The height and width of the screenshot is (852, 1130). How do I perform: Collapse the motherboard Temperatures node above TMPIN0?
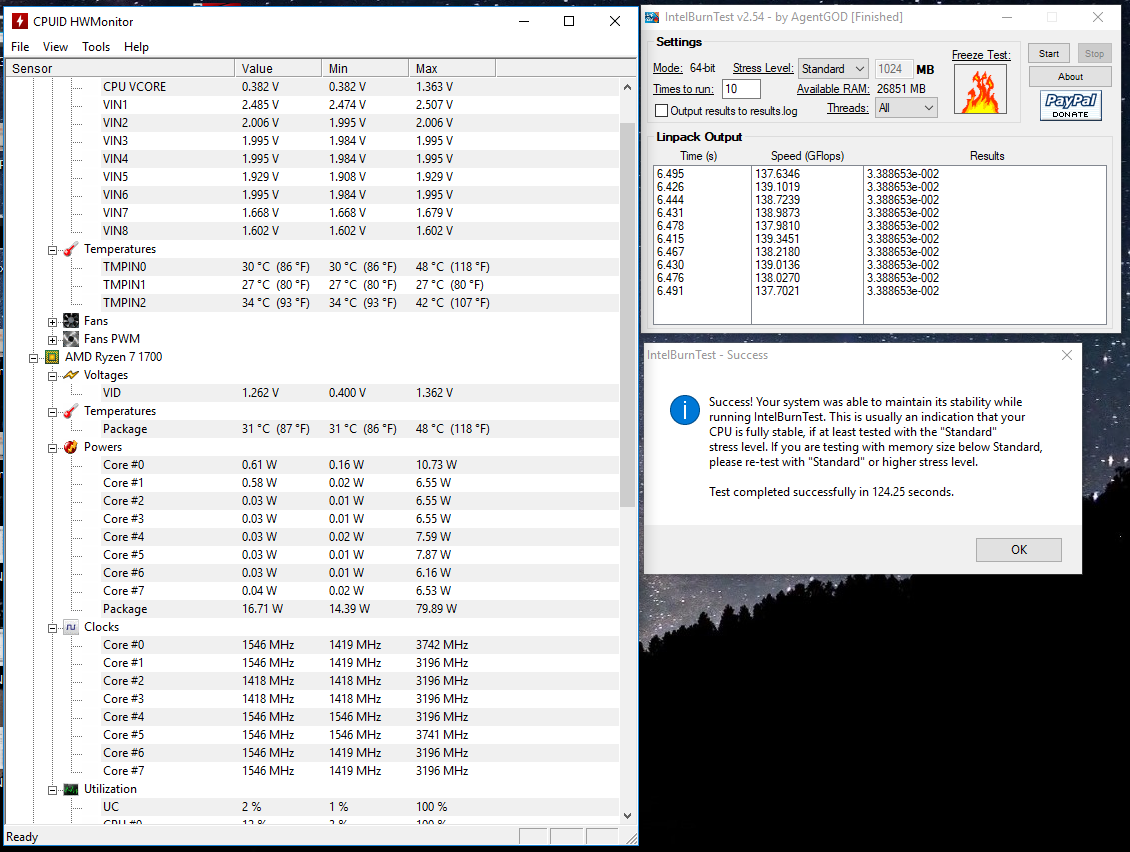[53, 250]
